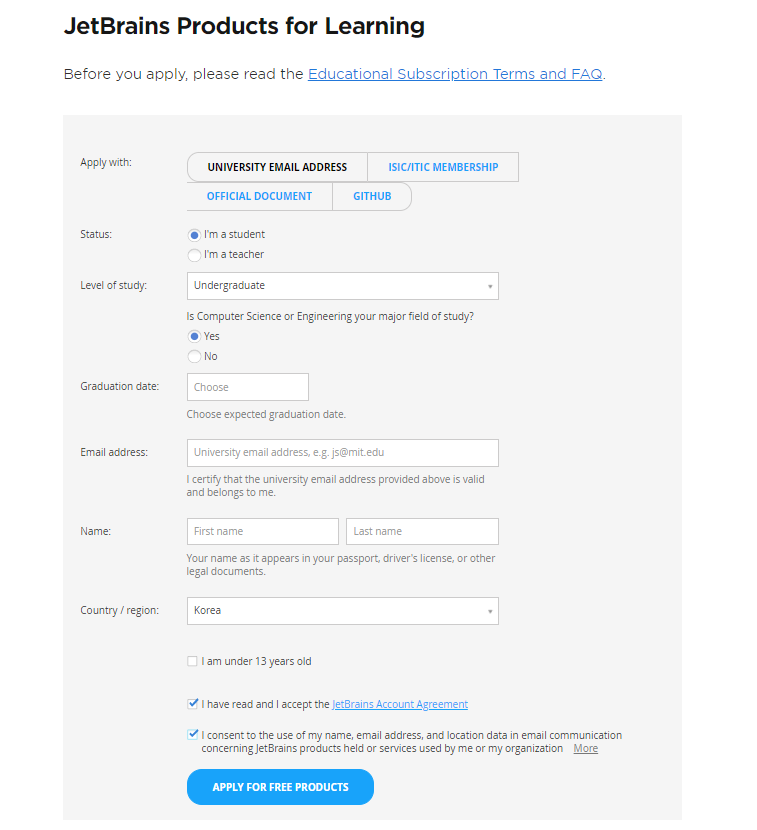
Task: Switch to ISIC/ITIC Membership tab
Action: [443, 167]
